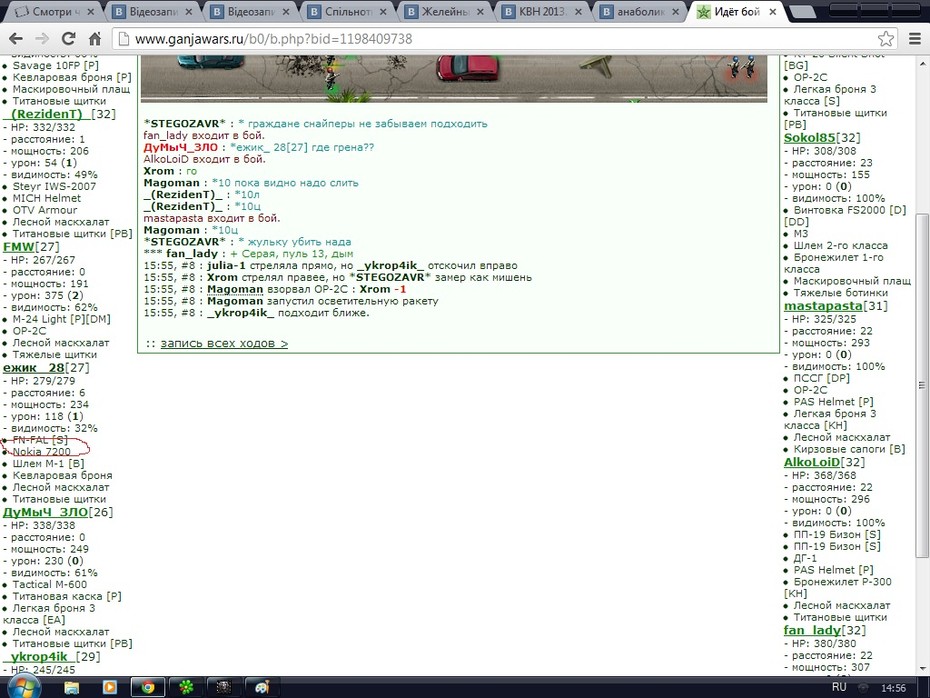This screenshot has width=930, height=698.
Task: Open the green flower taskbar app
Action: pyautogui.click(x=186, y=687)
